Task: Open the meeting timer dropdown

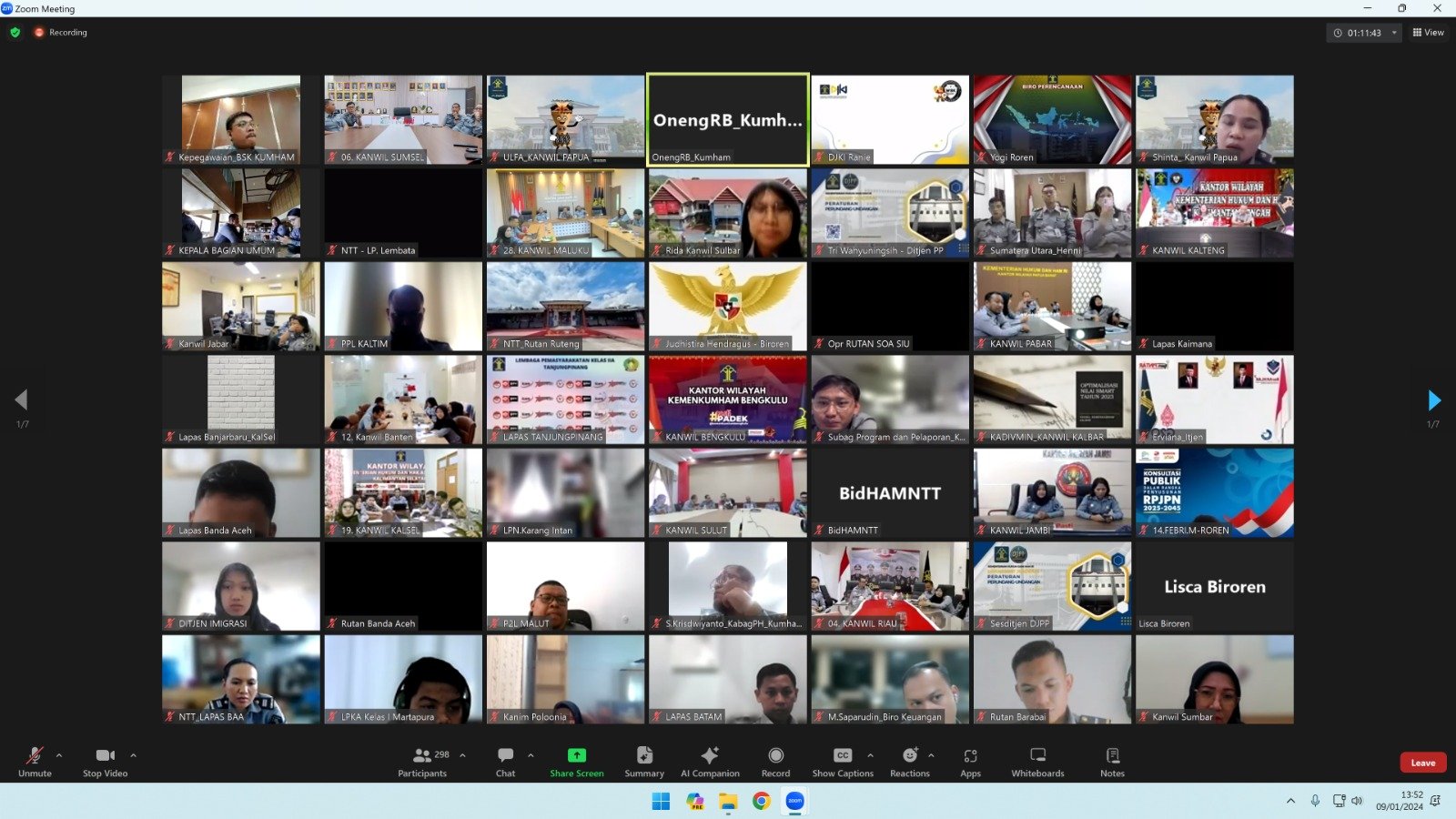Action: (1394, 33)
